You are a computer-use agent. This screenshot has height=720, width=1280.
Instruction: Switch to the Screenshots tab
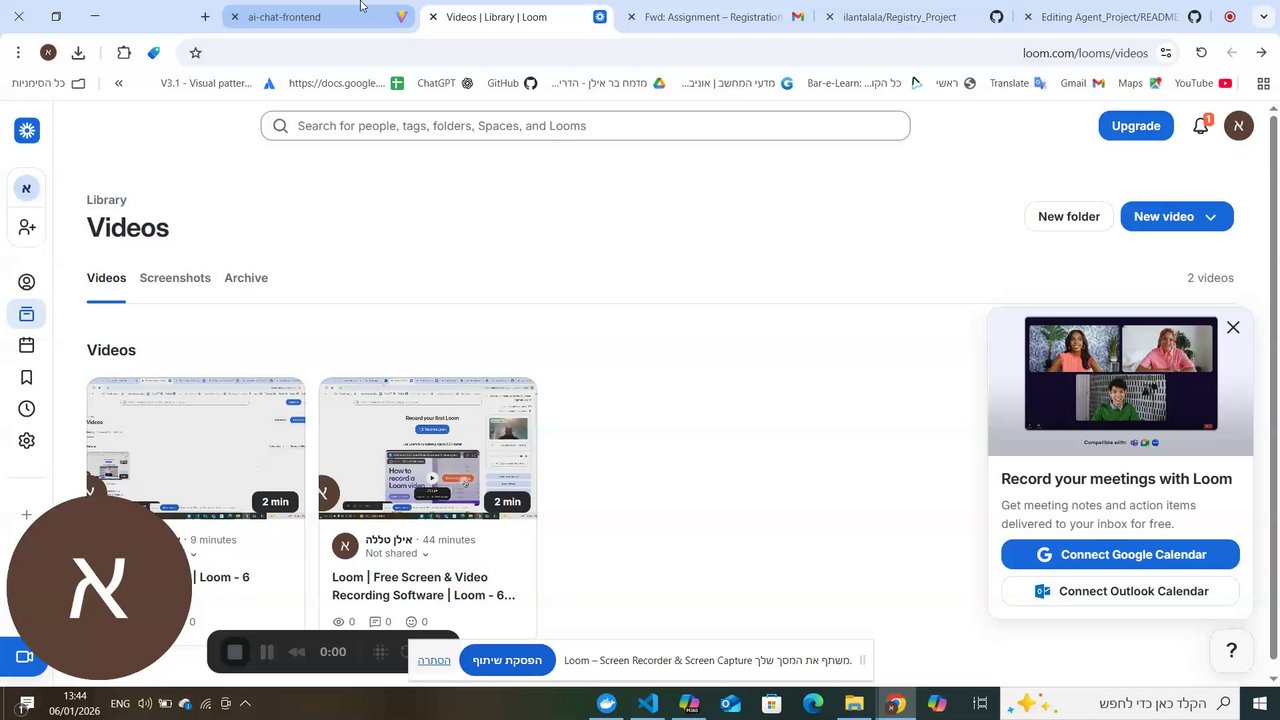(175, 278)
